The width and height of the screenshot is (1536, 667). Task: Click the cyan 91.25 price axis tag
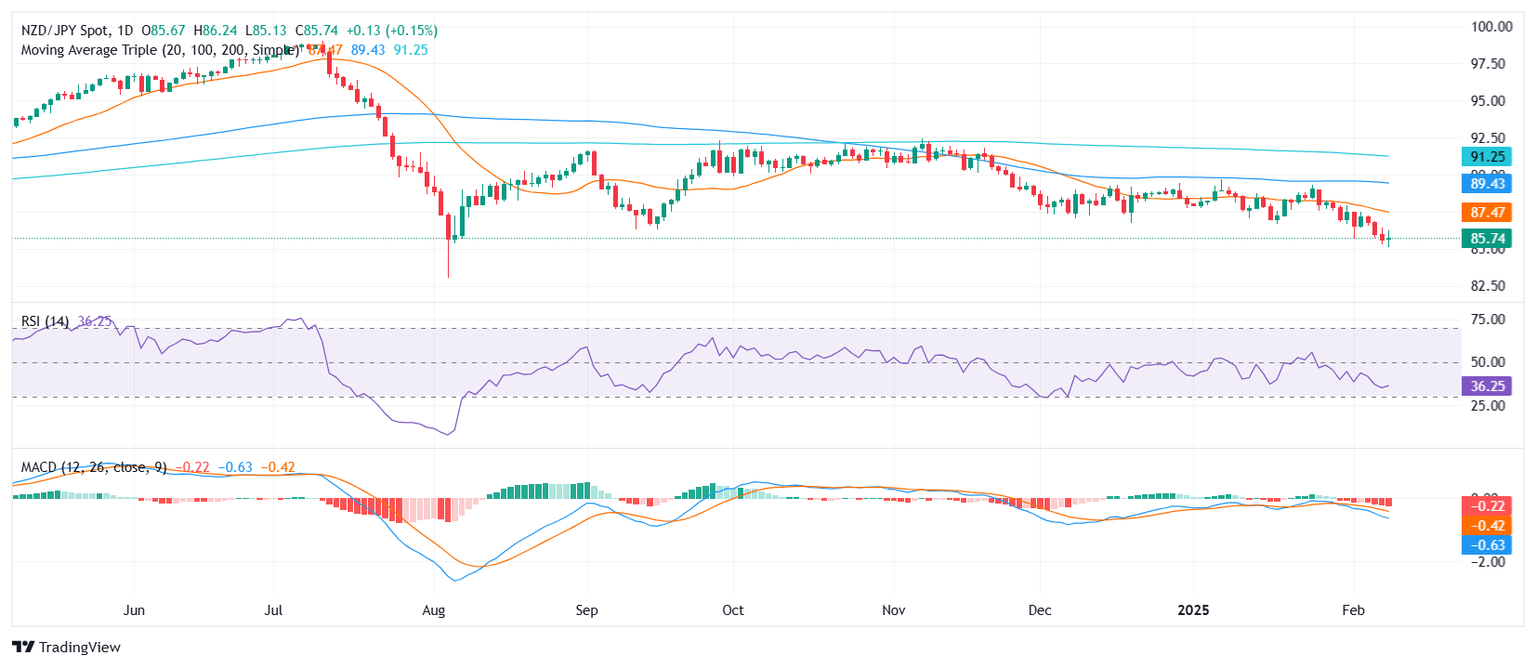pos(1486,156)
